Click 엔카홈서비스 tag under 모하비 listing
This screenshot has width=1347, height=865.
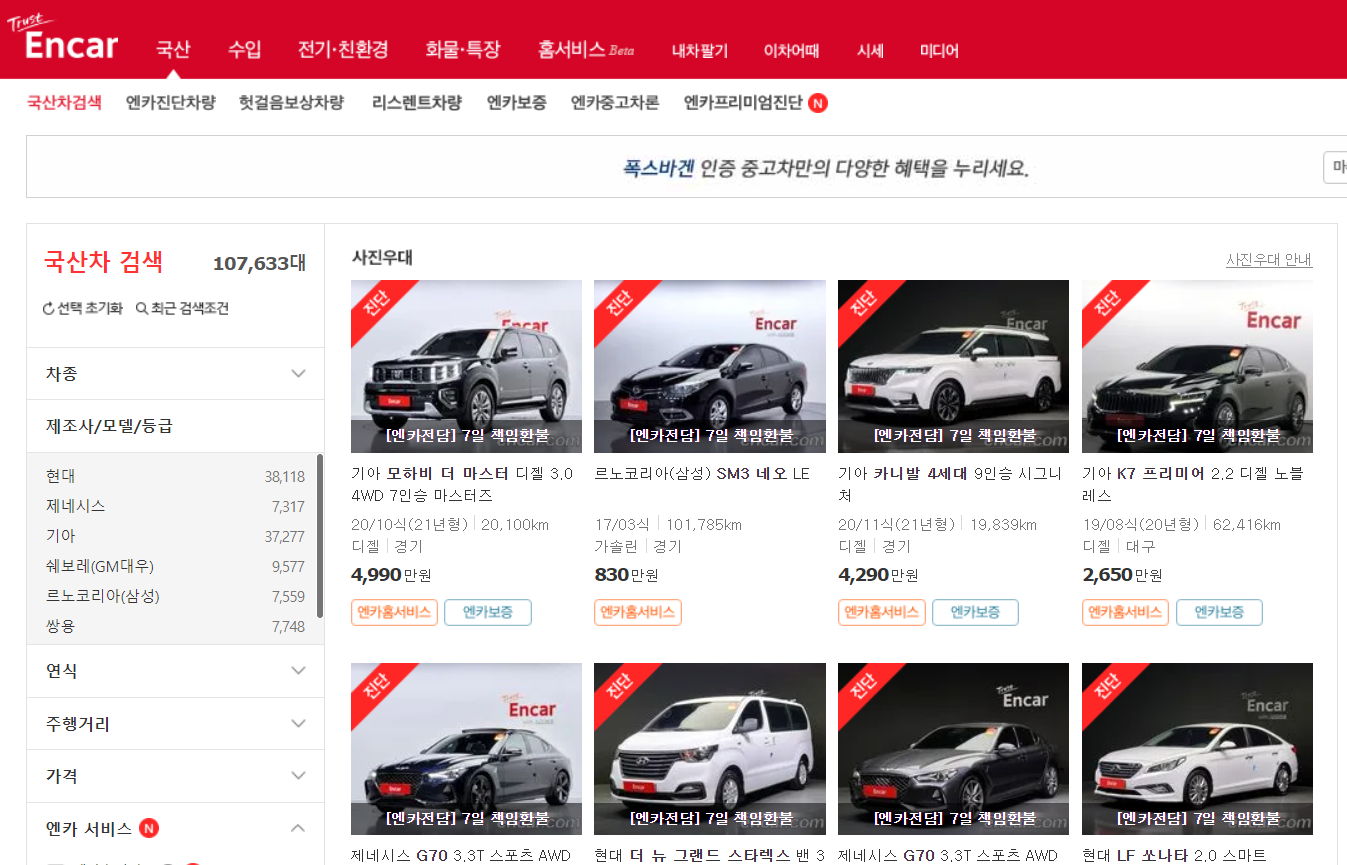tap(394, 612)
